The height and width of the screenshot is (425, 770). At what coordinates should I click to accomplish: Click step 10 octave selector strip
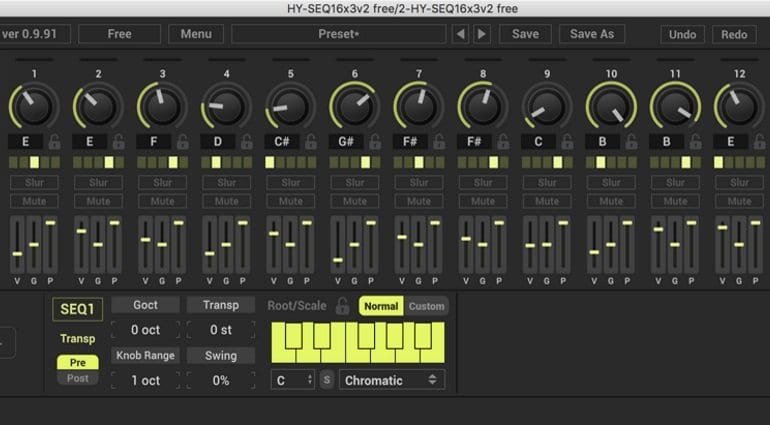611,162
